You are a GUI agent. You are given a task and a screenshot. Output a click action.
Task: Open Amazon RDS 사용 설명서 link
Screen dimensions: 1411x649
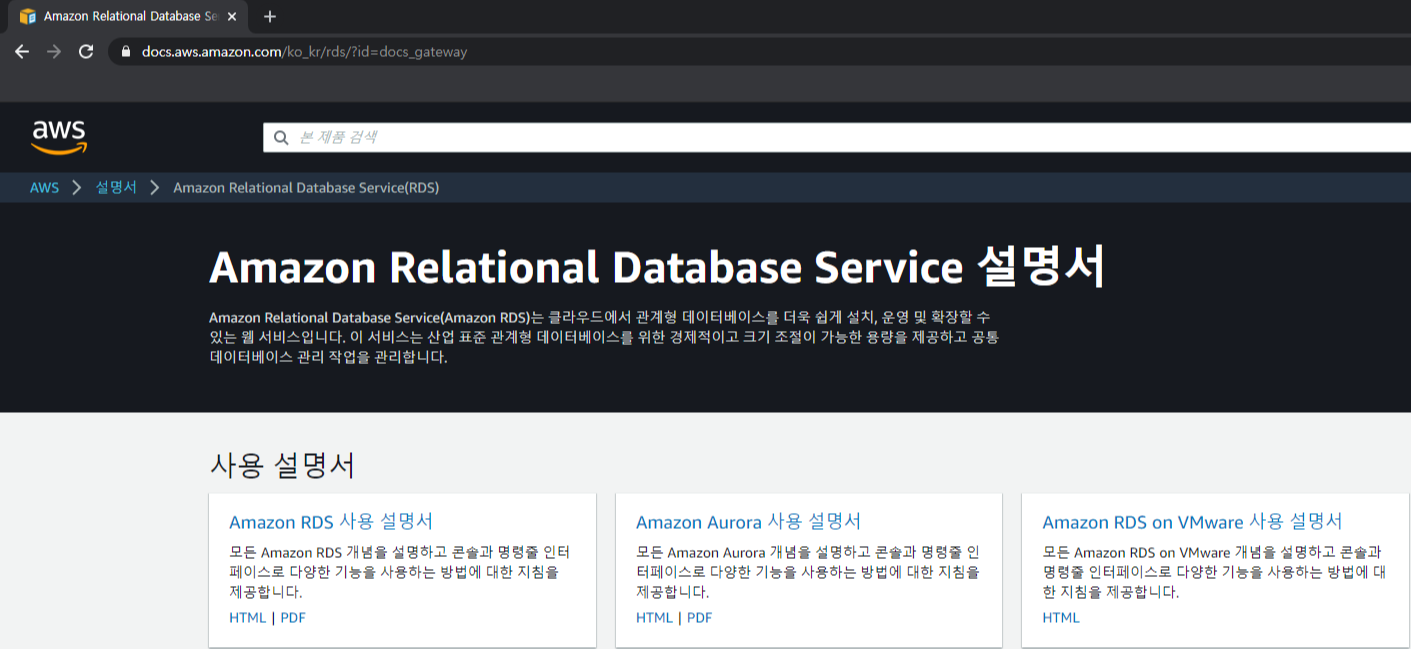point(331,522)
